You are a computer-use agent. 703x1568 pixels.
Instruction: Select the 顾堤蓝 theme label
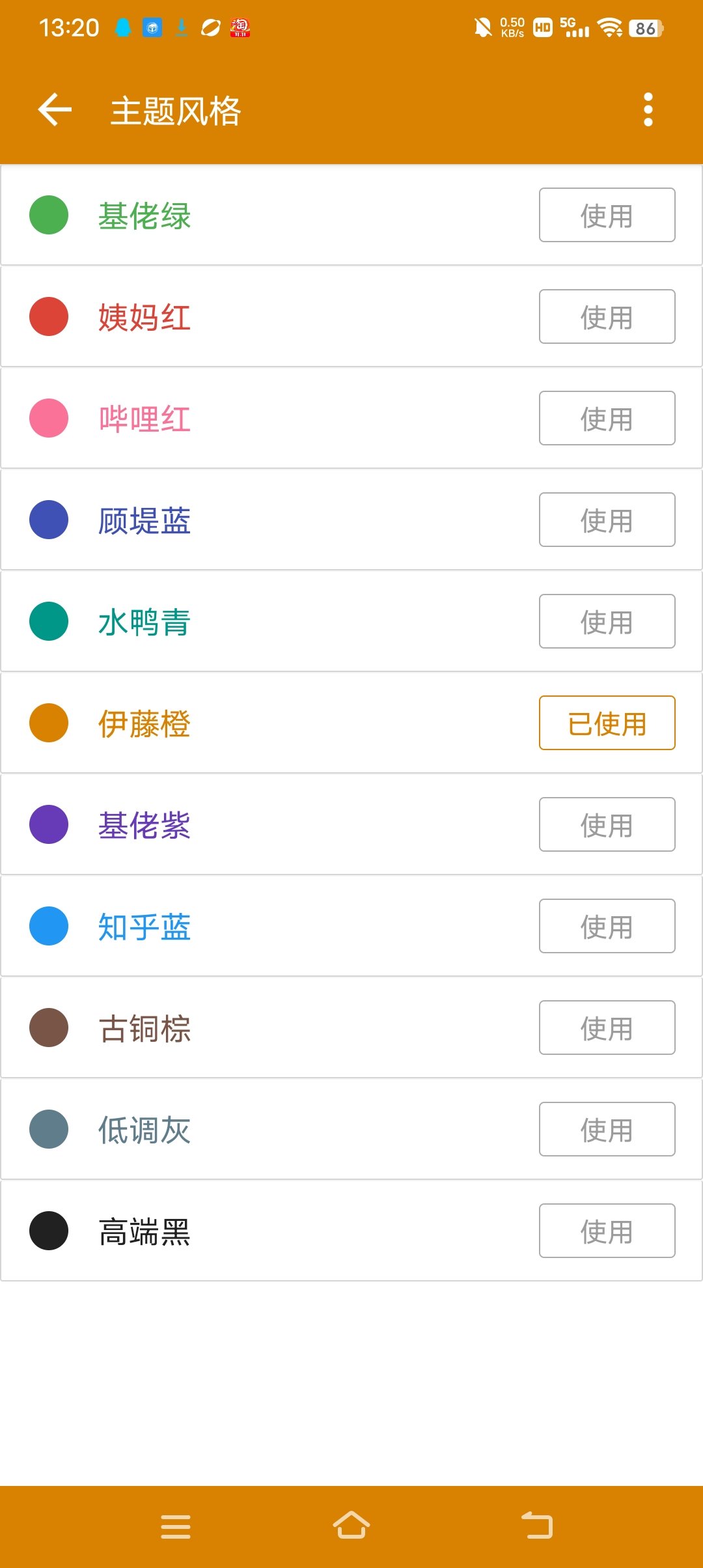pos(145,520)
